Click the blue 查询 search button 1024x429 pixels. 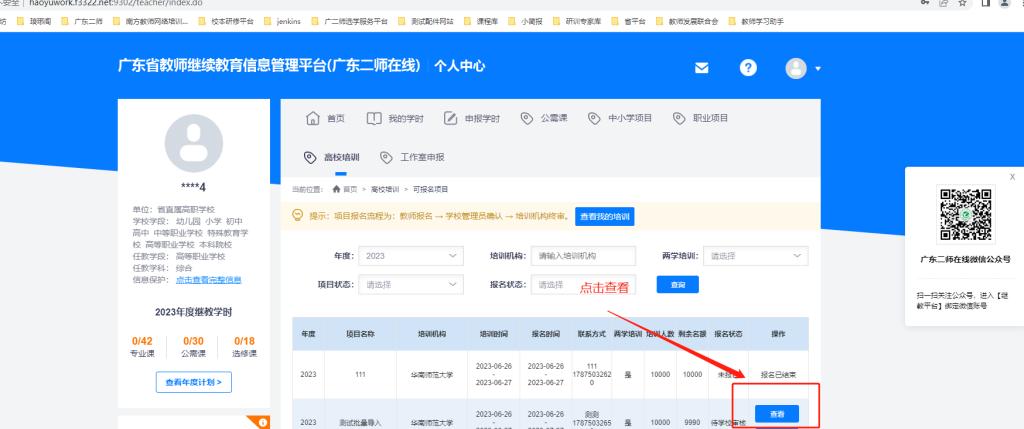678,284
